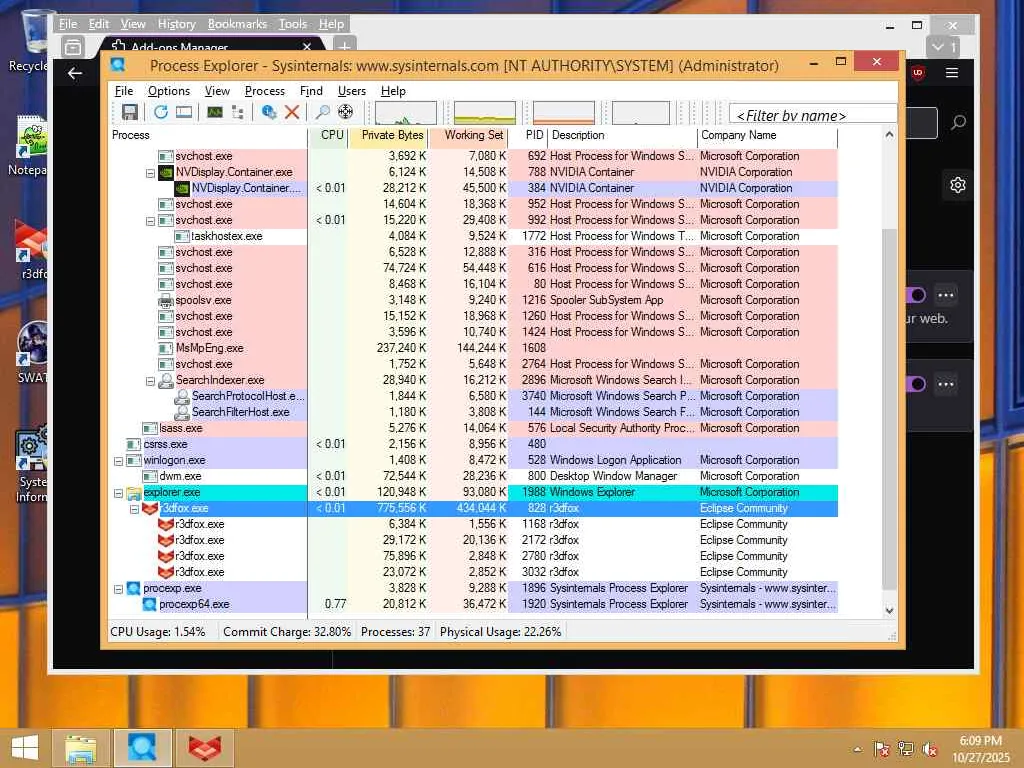Open the Find menu

click(311, 91)
